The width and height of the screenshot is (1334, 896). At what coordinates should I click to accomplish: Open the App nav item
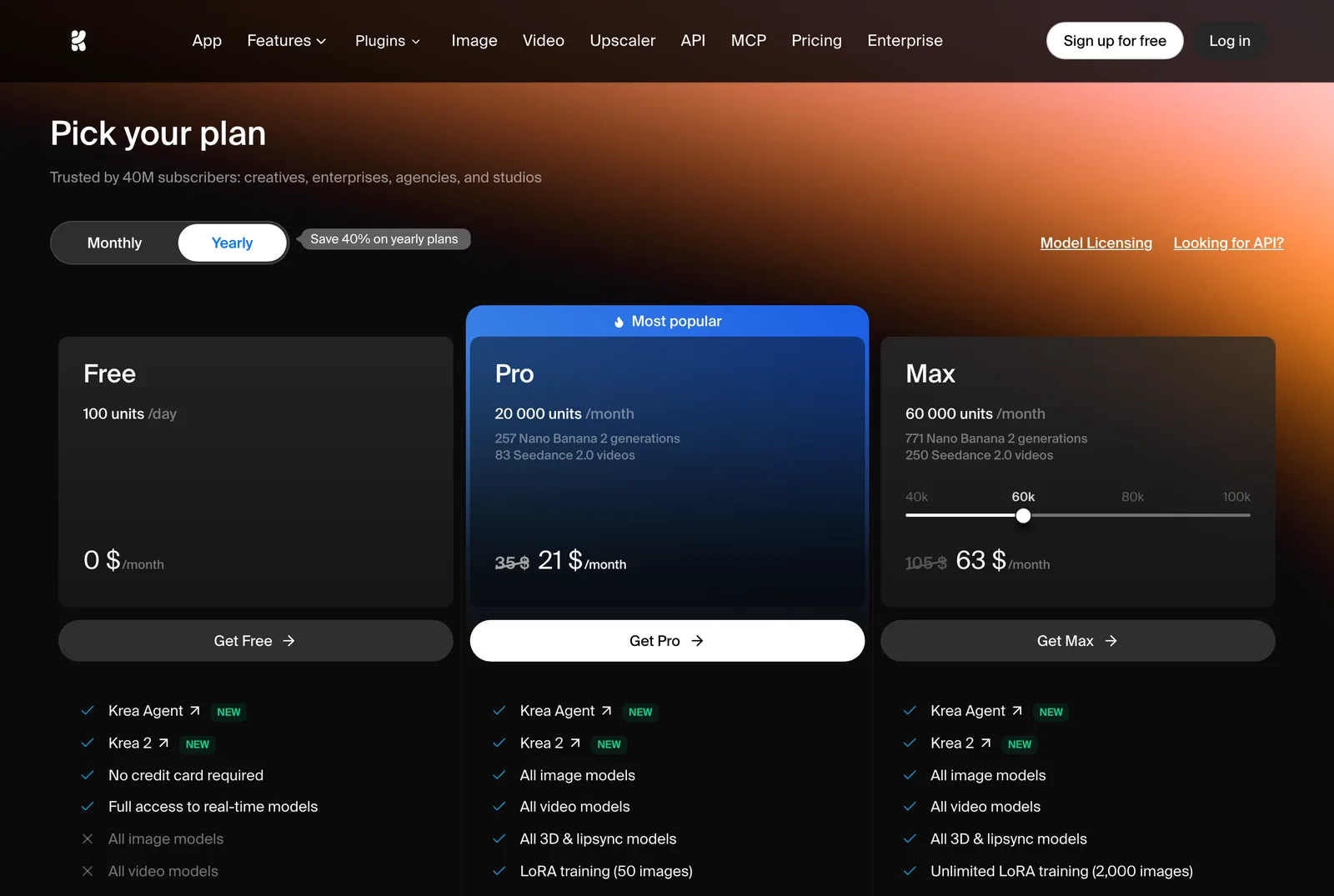click(207, 41)
